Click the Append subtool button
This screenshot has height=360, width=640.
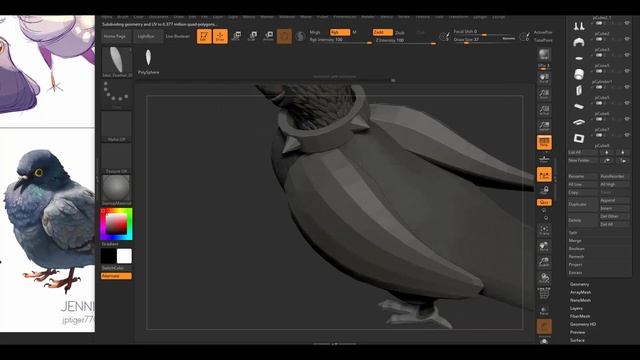click(614, 200)
